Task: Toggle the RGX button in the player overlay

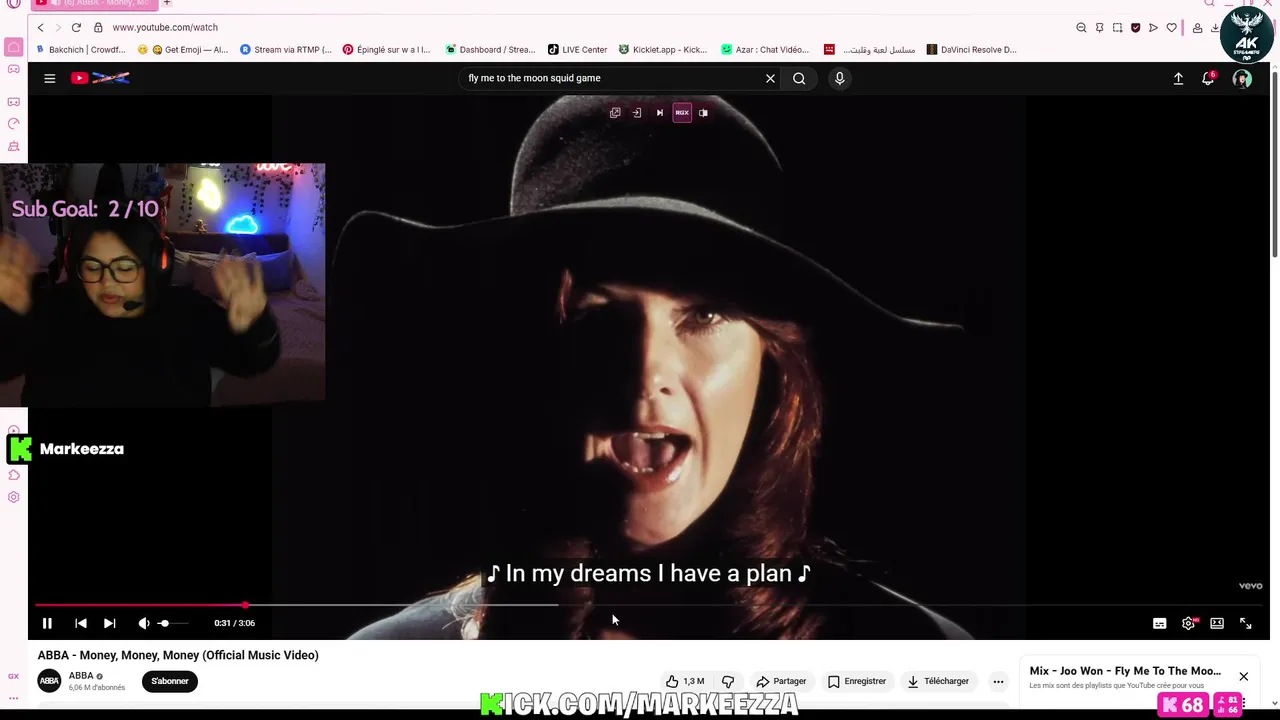Action: [x=682, y=113]
